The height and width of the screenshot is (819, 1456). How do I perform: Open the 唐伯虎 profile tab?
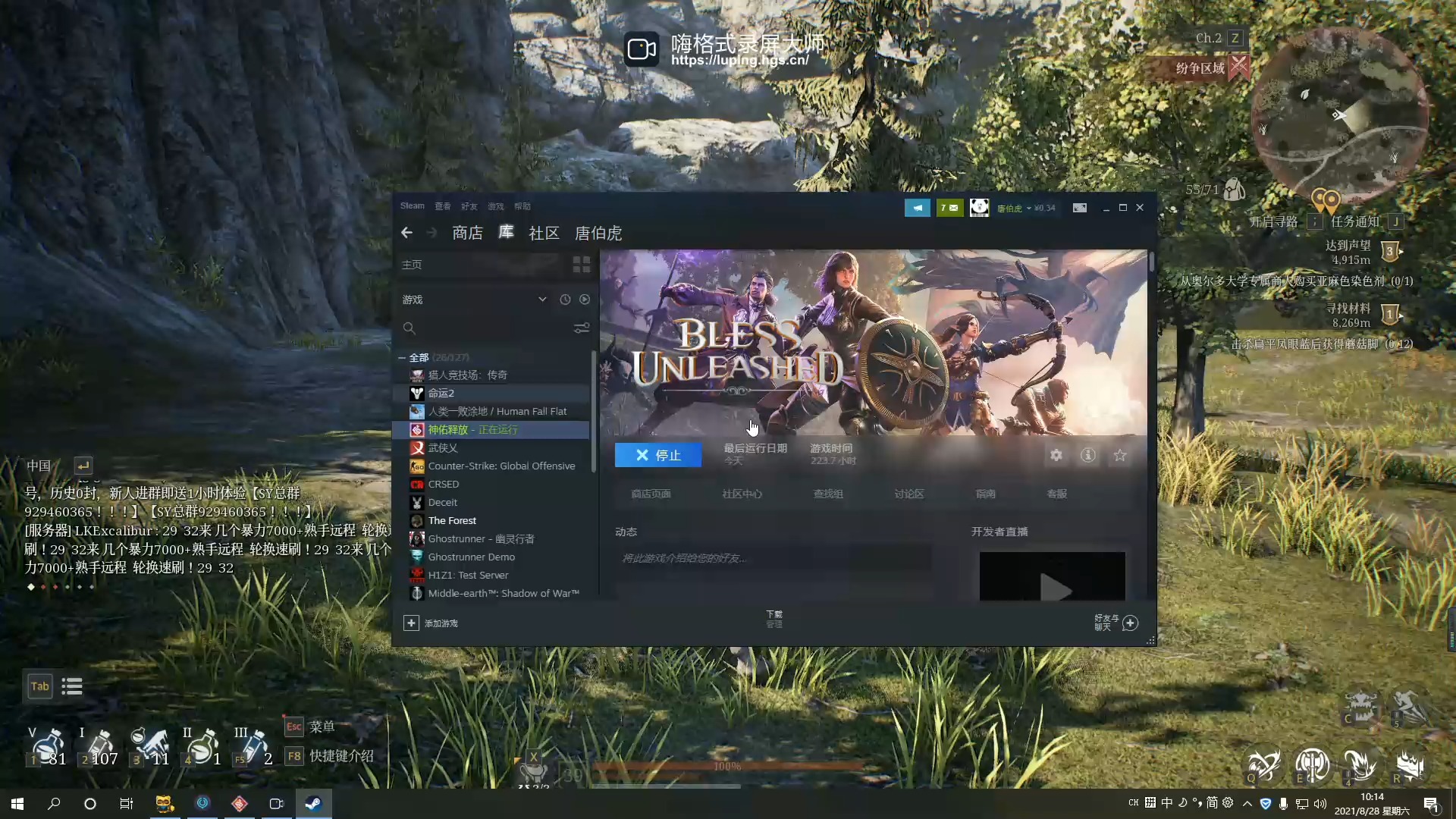tap(598, 233)
